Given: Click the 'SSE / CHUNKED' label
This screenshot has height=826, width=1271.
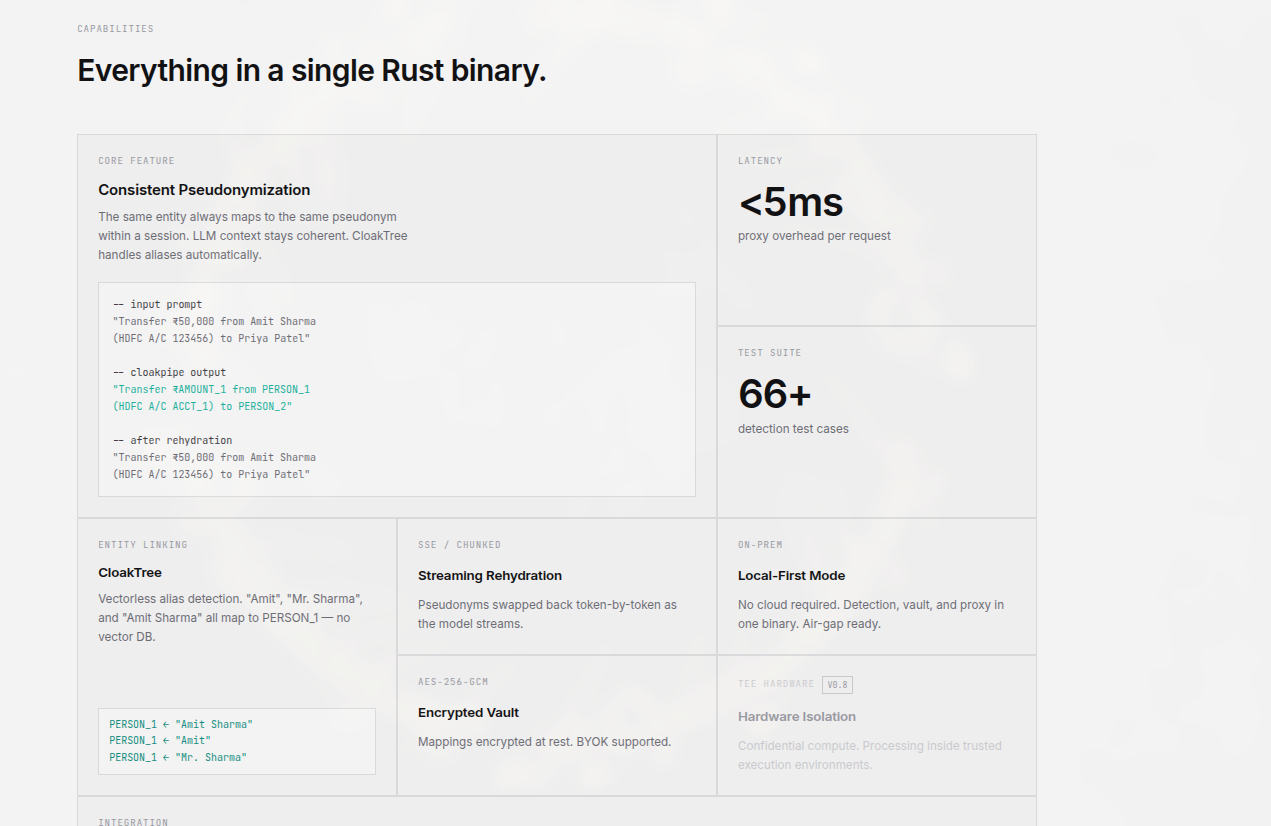Looking at the screenshot, I should [459, 545].
